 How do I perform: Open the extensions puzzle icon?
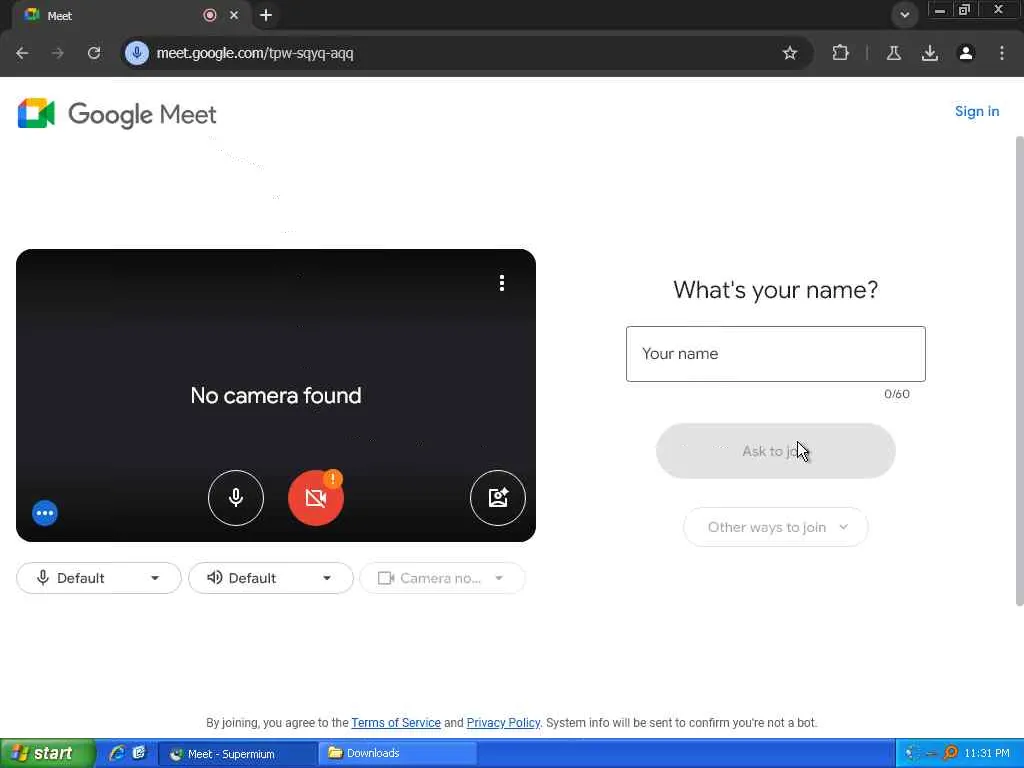[x=840, y=53]
